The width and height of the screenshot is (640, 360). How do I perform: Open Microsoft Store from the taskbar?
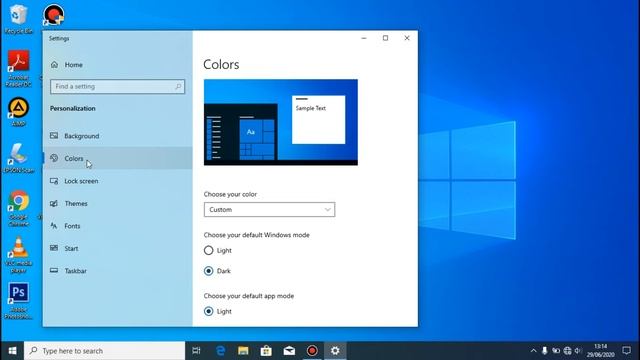tap(266, 351)
